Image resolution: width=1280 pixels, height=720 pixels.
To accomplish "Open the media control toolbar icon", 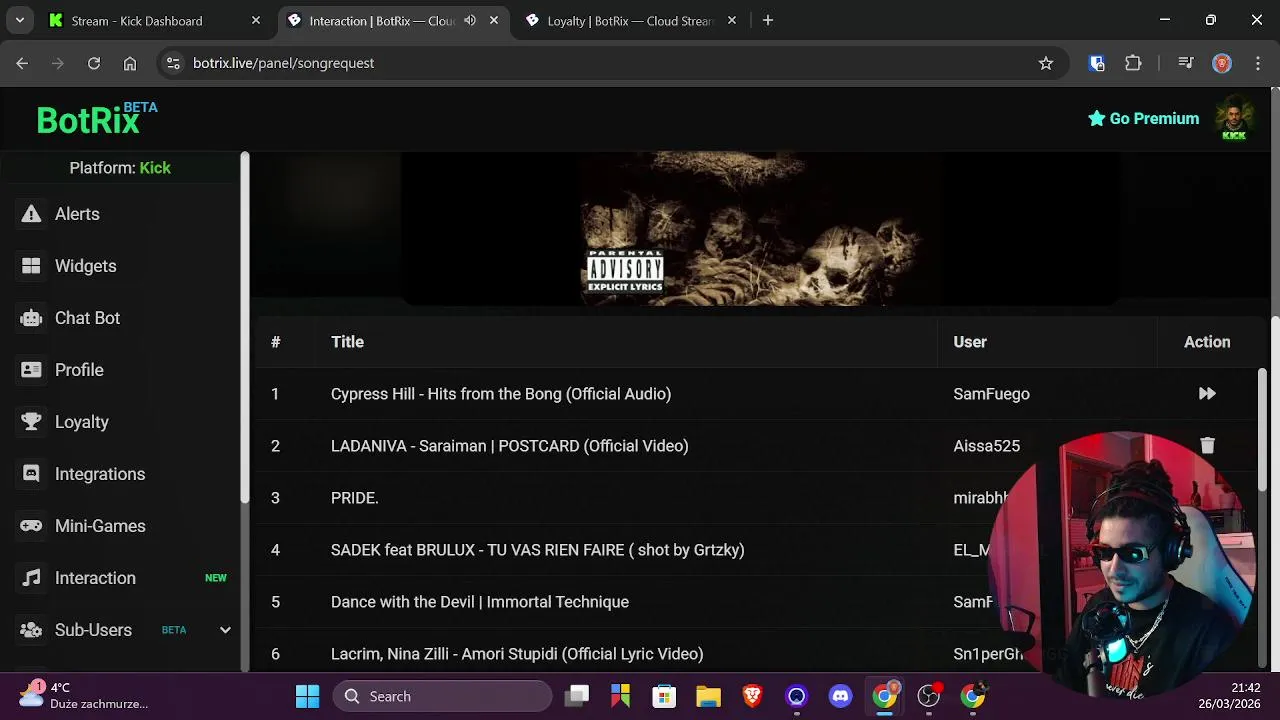I will click(x=1186, y=63).
